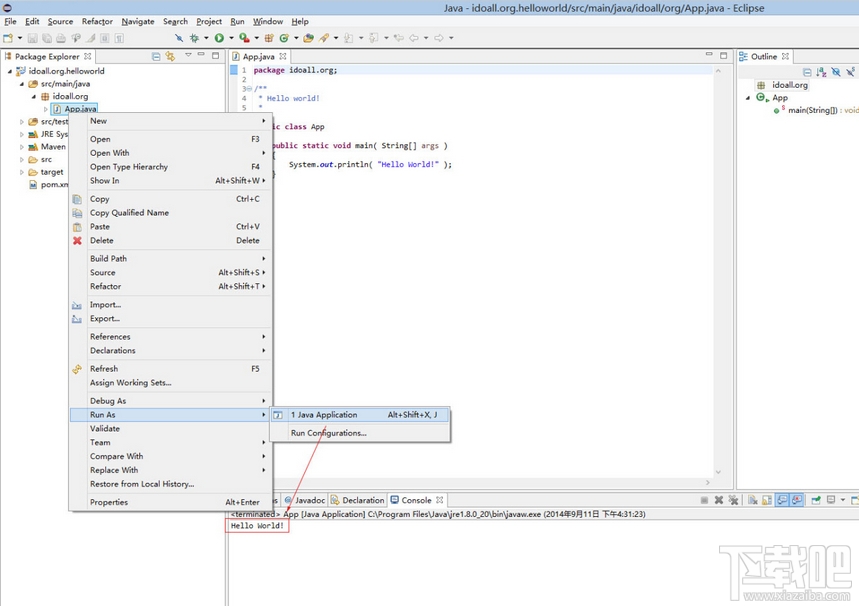Expand the src/test folder in tree
The image size is (859, 606).
click(22, 122)
